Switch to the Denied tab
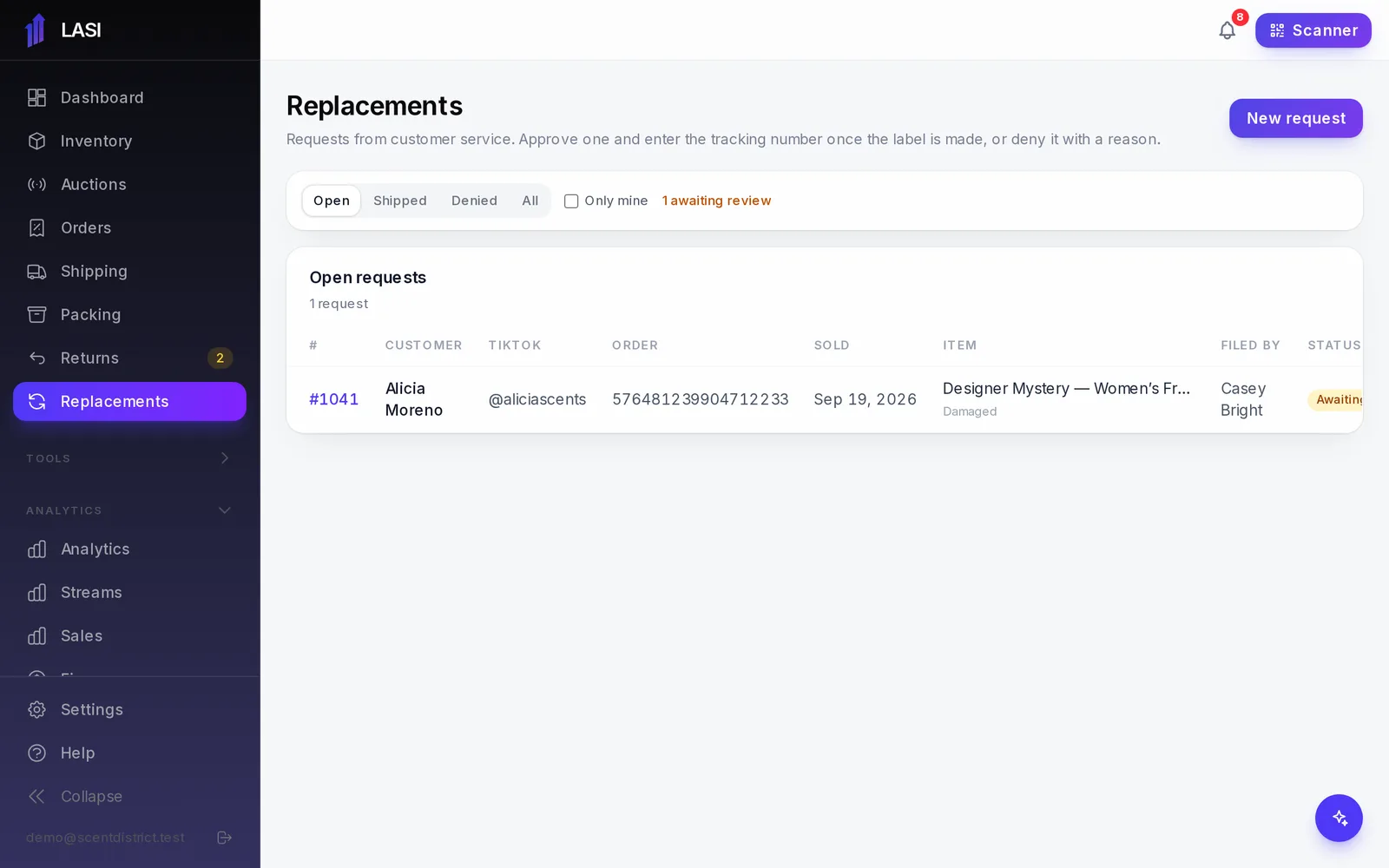 [x=474, y=201]
